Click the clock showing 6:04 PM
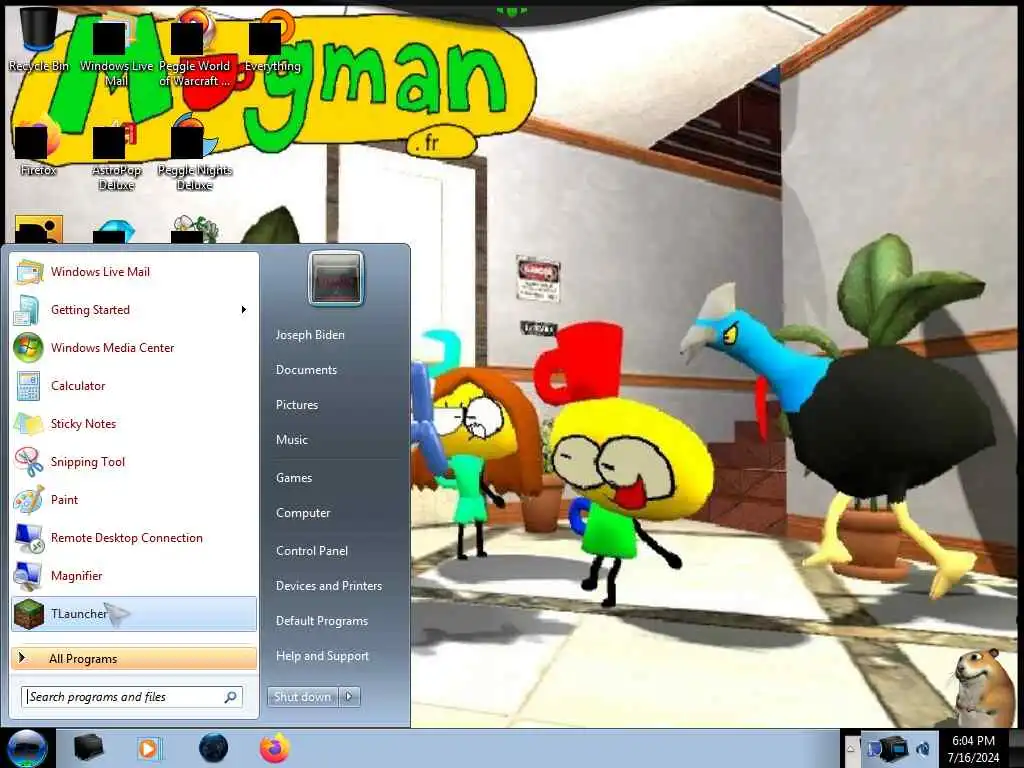Viewport: 1024px width, 768px height. (x=973, y=749)
